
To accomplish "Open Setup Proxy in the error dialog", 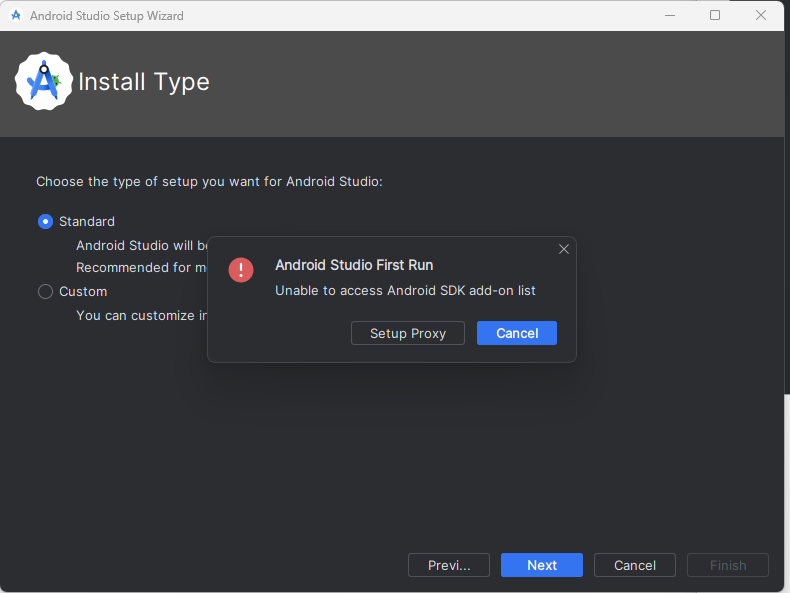I will point(408,333).
